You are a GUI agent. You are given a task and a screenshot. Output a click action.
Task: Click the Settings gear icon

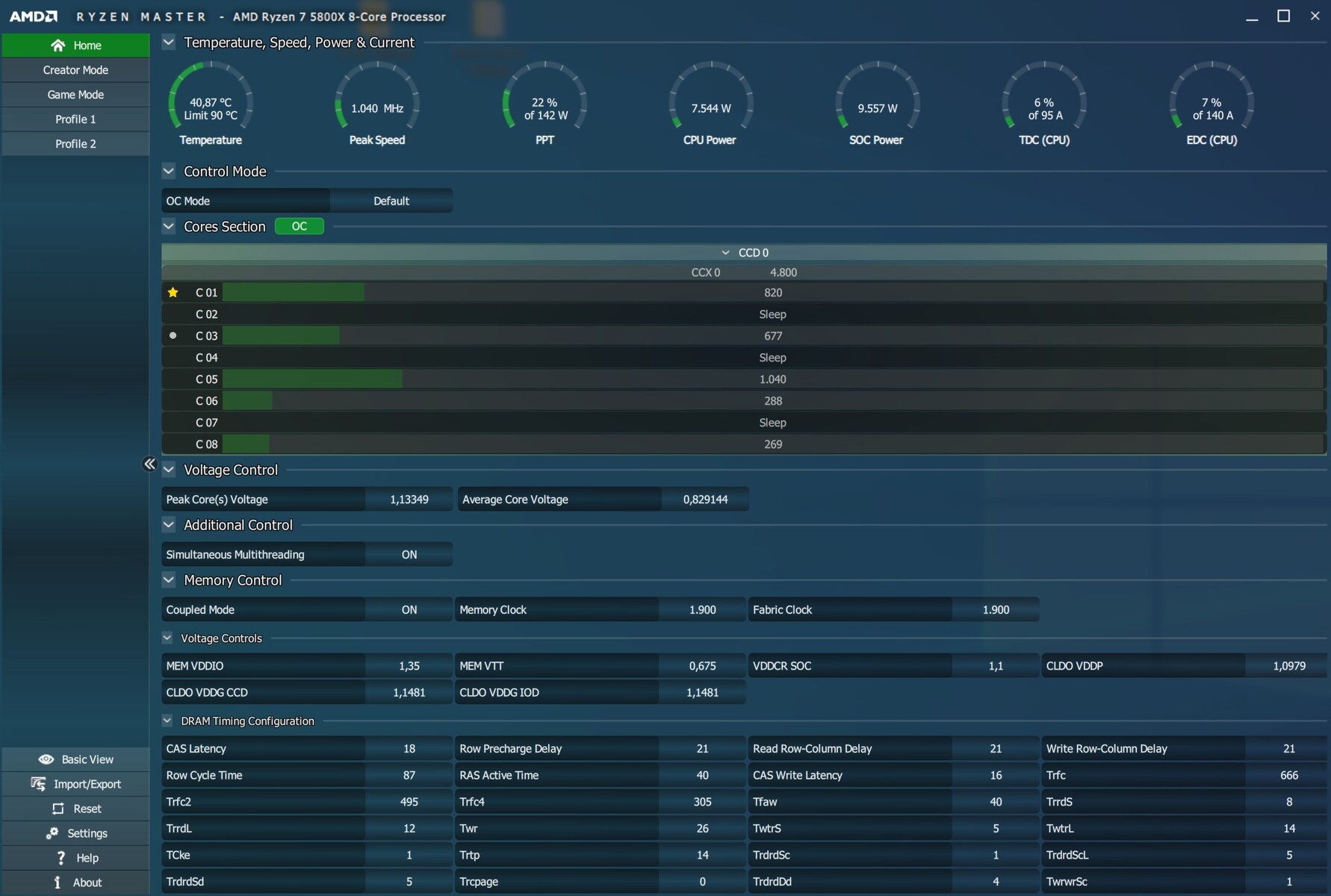[52, 833]
